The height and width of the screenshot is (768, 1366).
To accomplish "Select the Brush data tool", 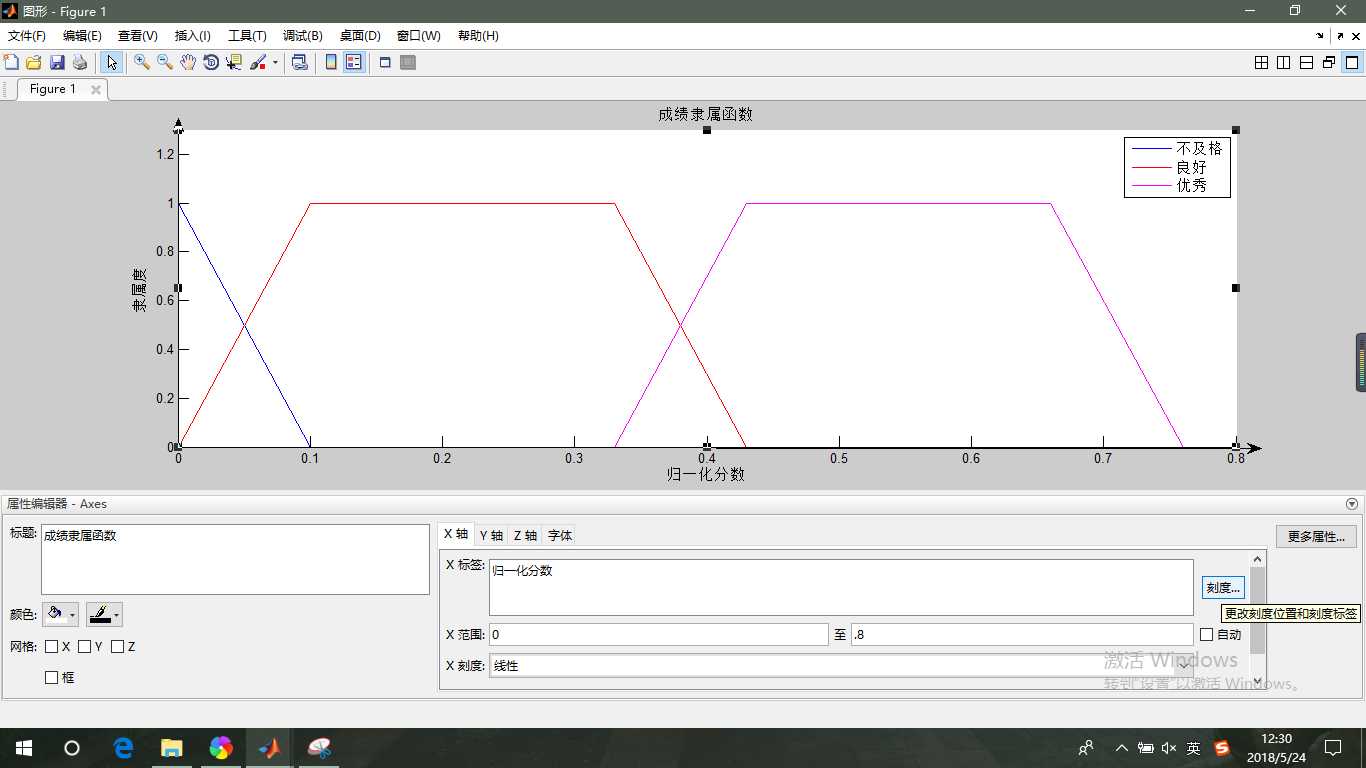I will click(x=258, y=62).
